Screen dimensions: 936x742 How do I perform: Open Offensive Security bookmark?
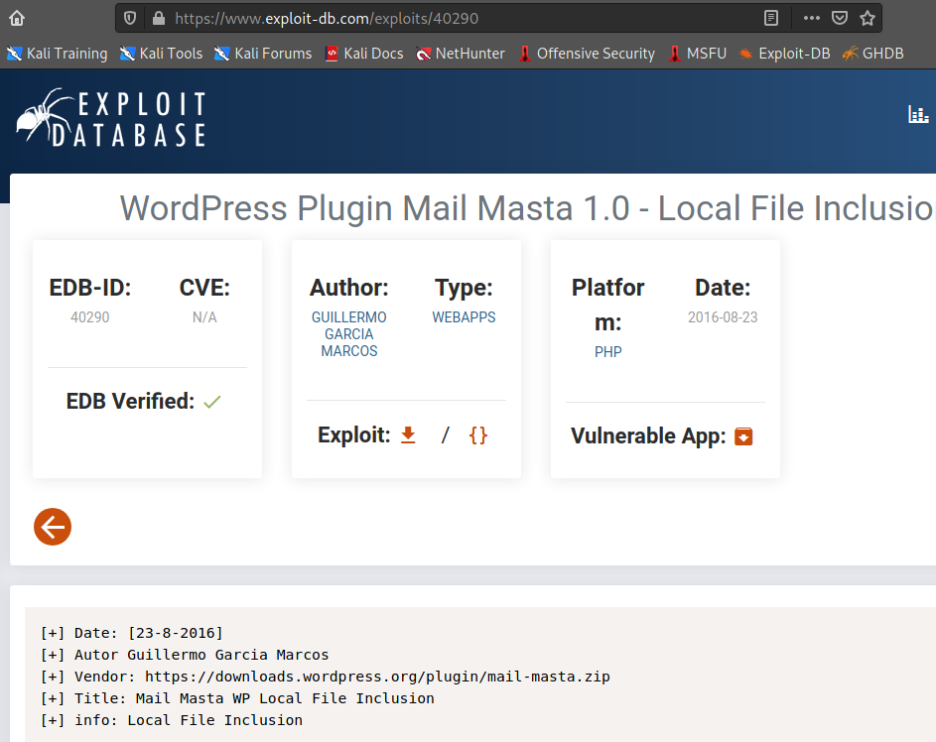(586, 54)
